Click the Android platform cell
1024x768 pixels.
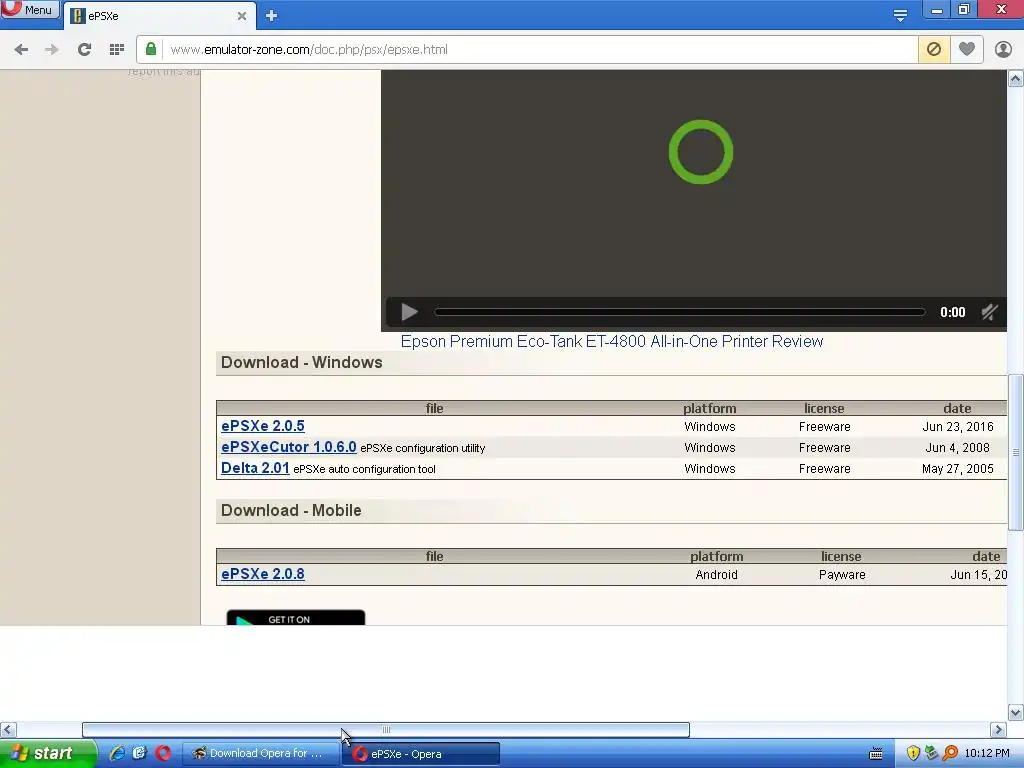(x=716, y=575)
